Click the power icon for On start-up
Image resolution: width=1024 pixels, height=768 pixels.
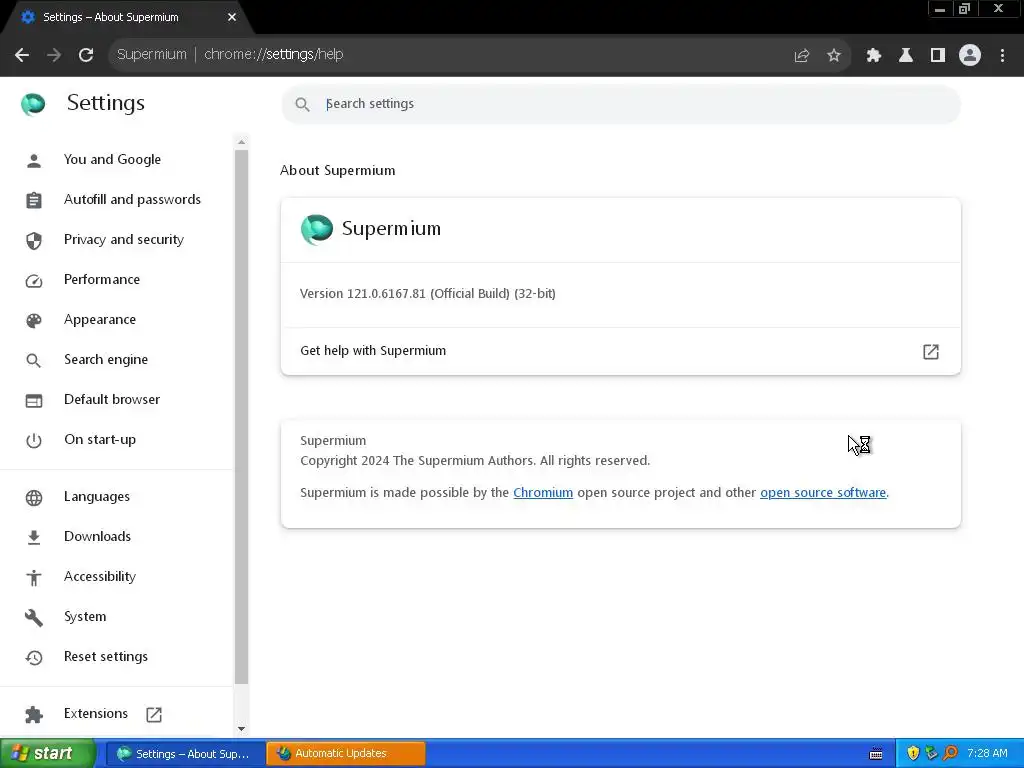[34, 441]
